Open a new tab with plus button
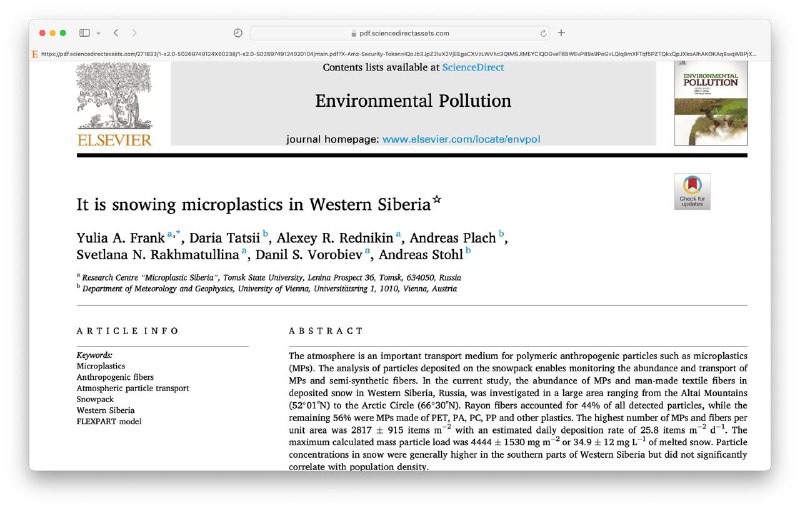 click(561, 33)
